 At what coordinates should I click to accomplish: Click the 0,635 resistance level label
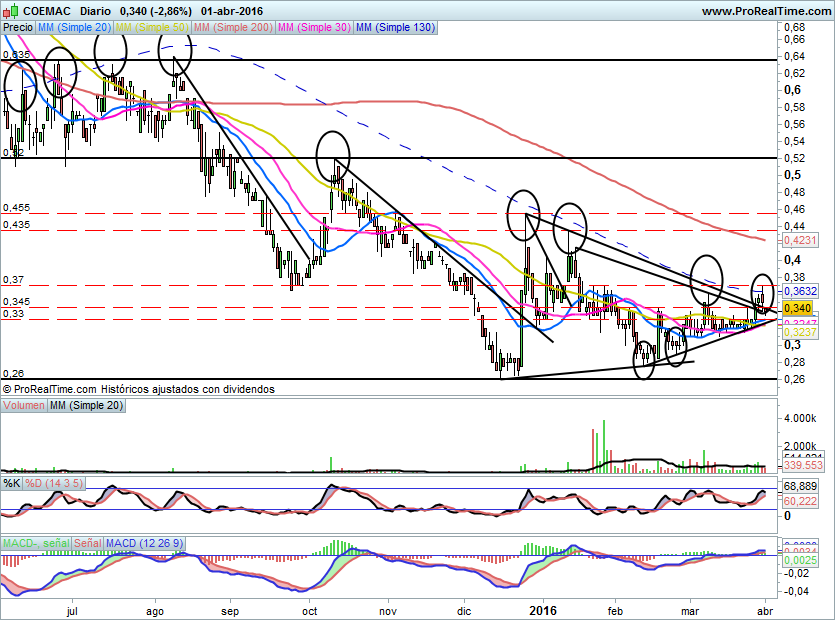tap(16, 54)
